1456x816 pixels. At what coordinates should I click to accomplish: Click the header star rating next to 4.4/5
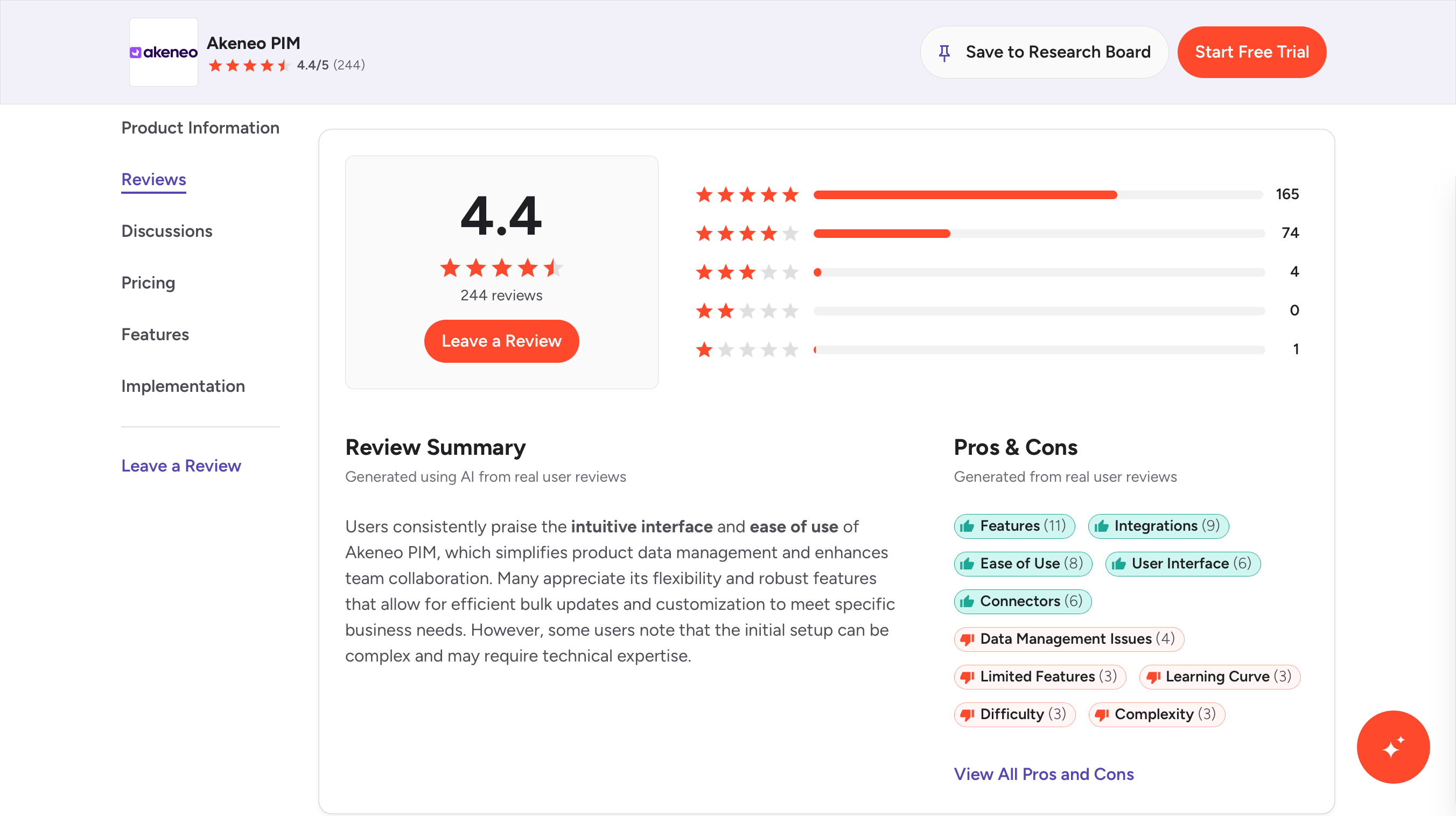pyautogui.click(x=249, y=66)
